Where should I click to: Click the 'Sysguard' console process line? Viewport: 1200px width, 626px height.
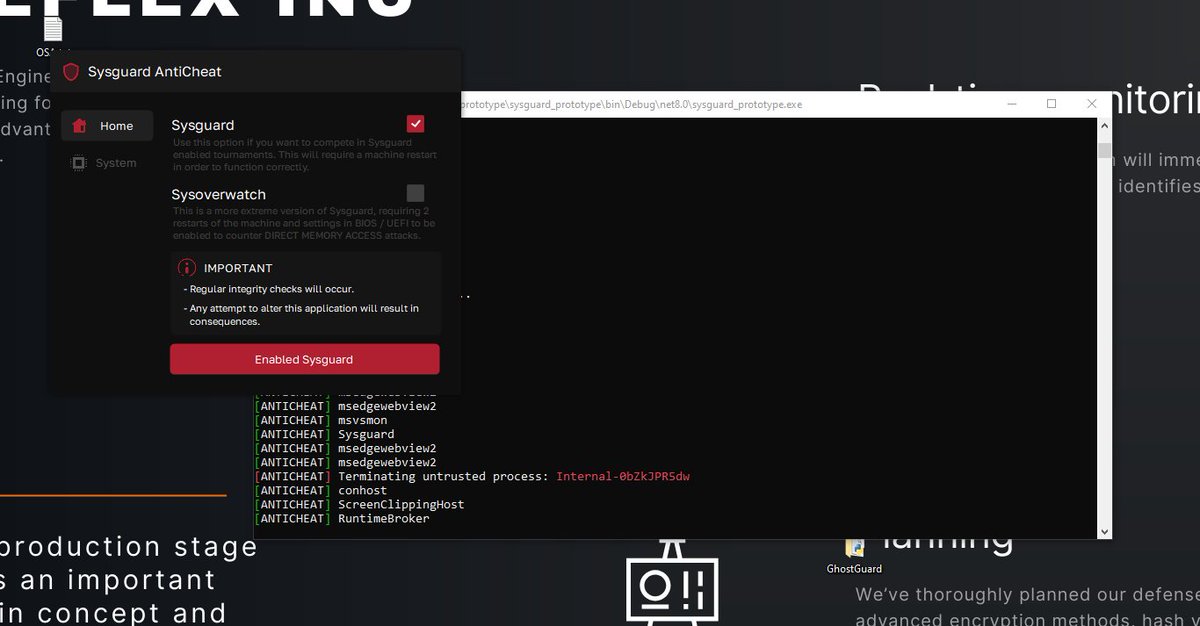366,434
